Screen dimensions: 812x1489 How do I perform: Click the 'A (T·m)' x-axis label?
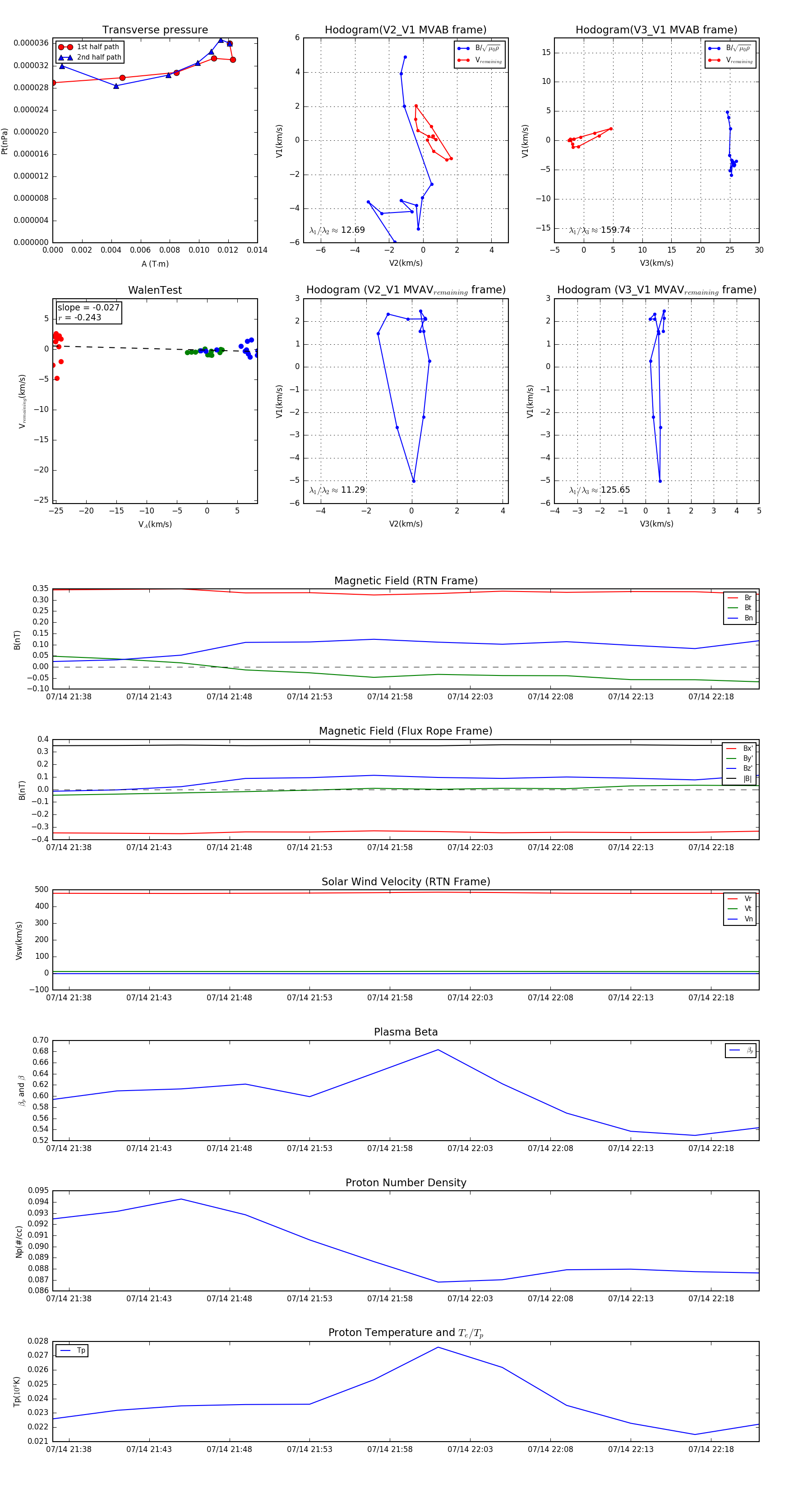[155, 264]
